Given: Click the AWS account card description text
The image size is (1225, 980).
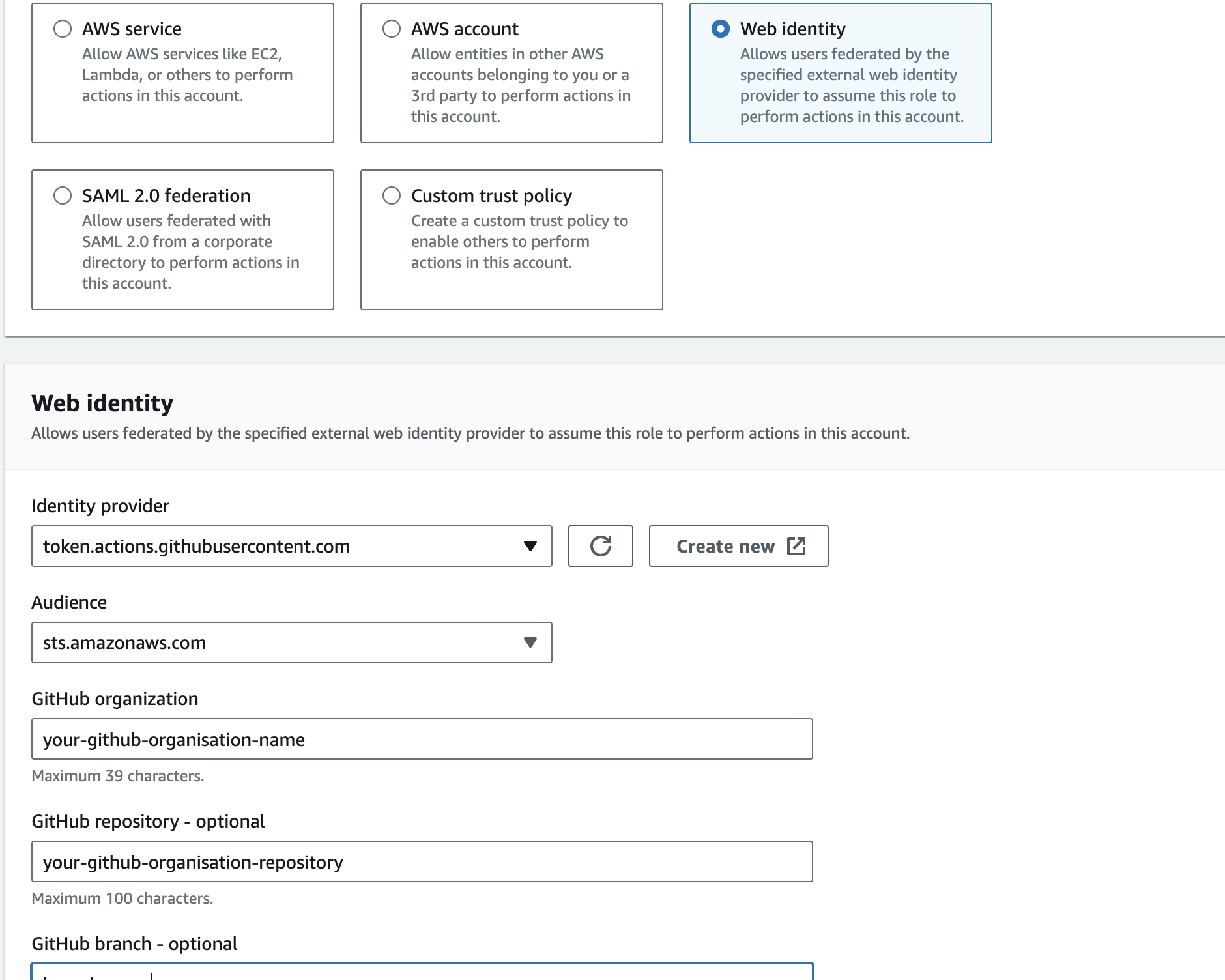Looking at the screenshot, I should coord(520,85).
